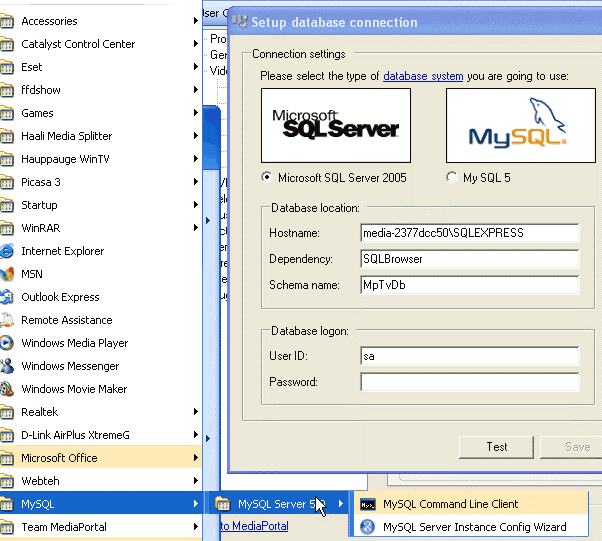Open Outlook Express icon
Image resolution: width=602 pixels, height=541 pixels.
[x=8, y=297]
